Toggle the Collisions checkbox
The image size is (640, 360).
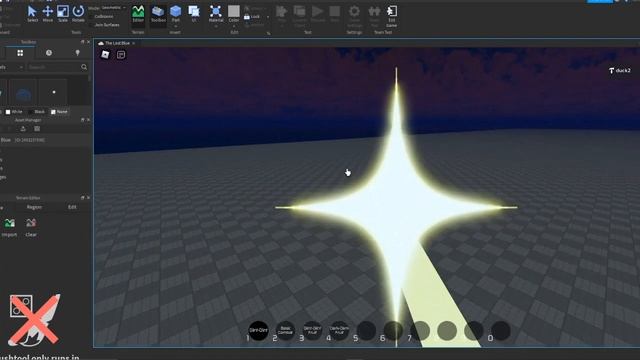tap(91, 17)
